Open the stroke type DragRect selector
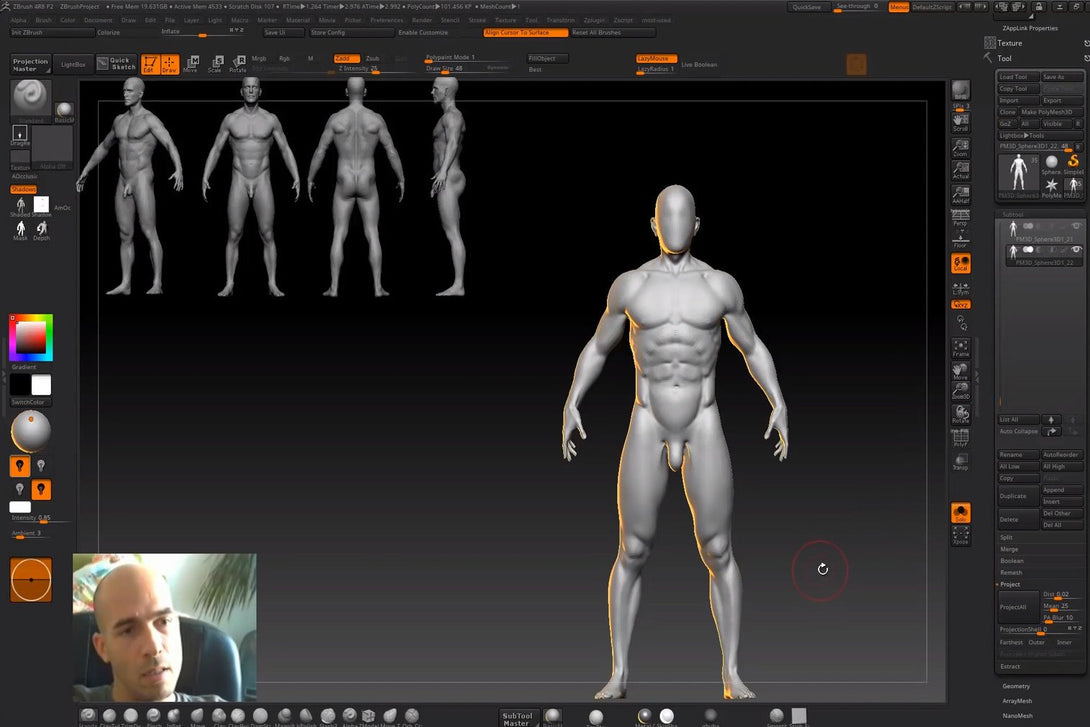 20,135
